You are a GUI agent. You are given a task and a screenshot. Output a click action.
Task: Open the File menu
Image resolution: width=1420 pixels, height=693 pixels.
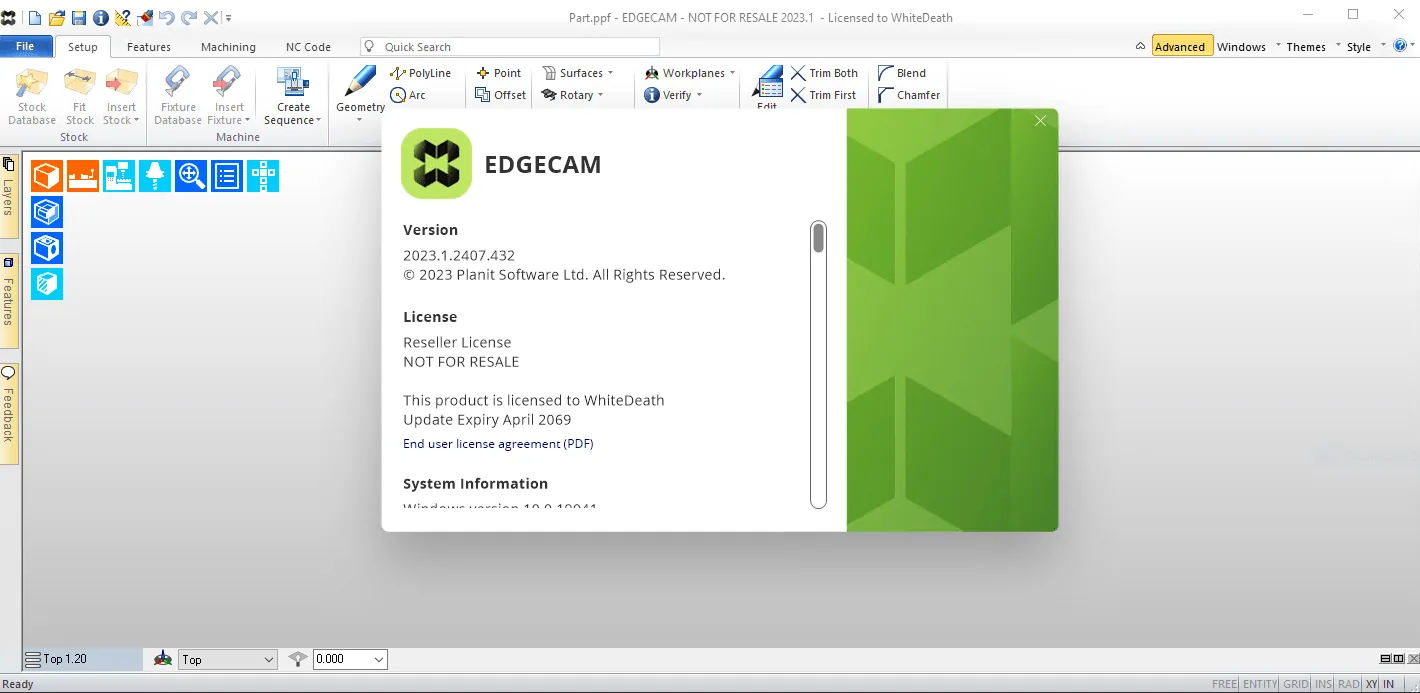[x=25, y=46]
